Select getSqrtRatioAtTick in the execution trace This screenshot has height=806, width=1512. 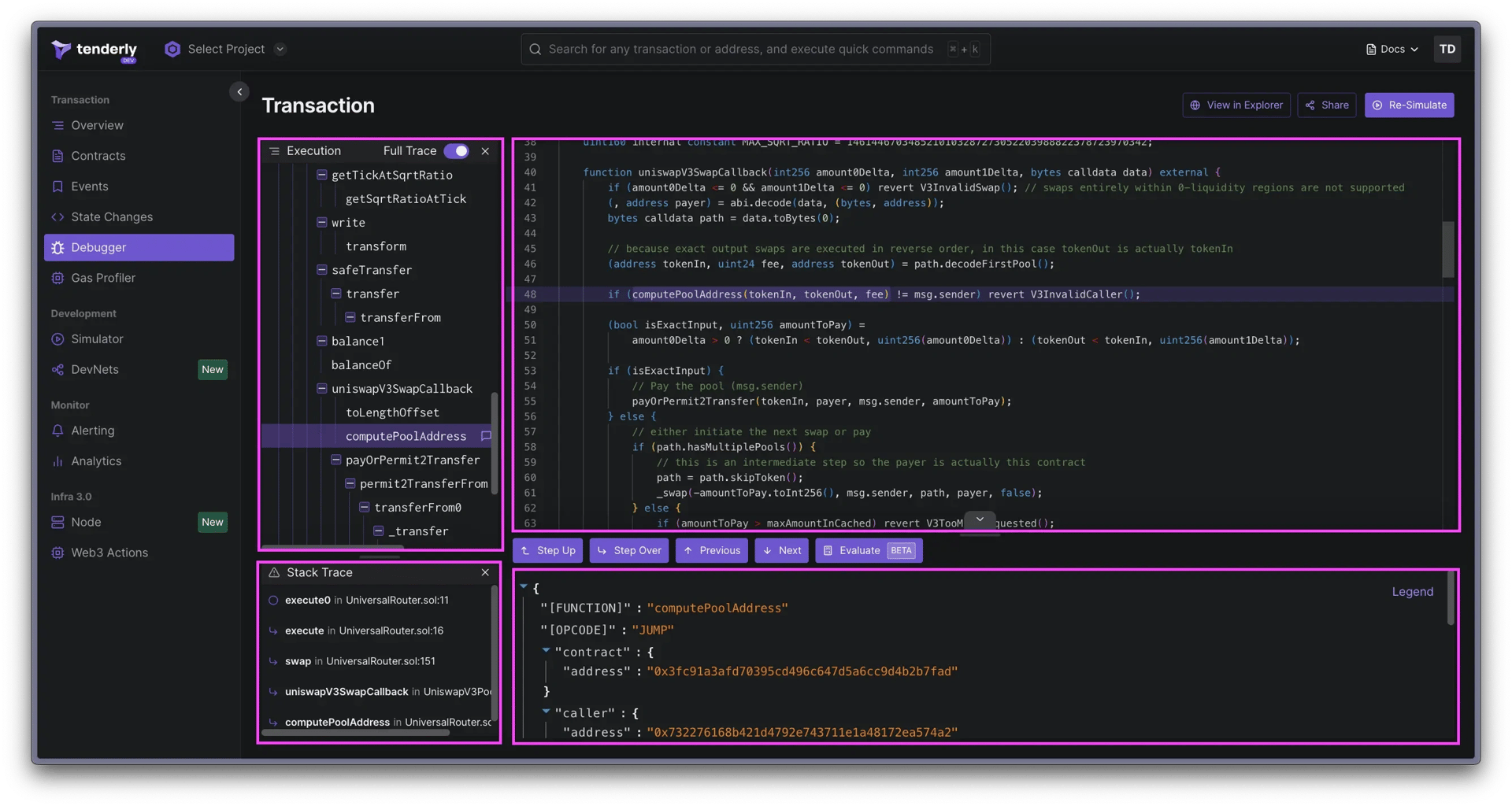pyautogui.click(x=406, y=199)
